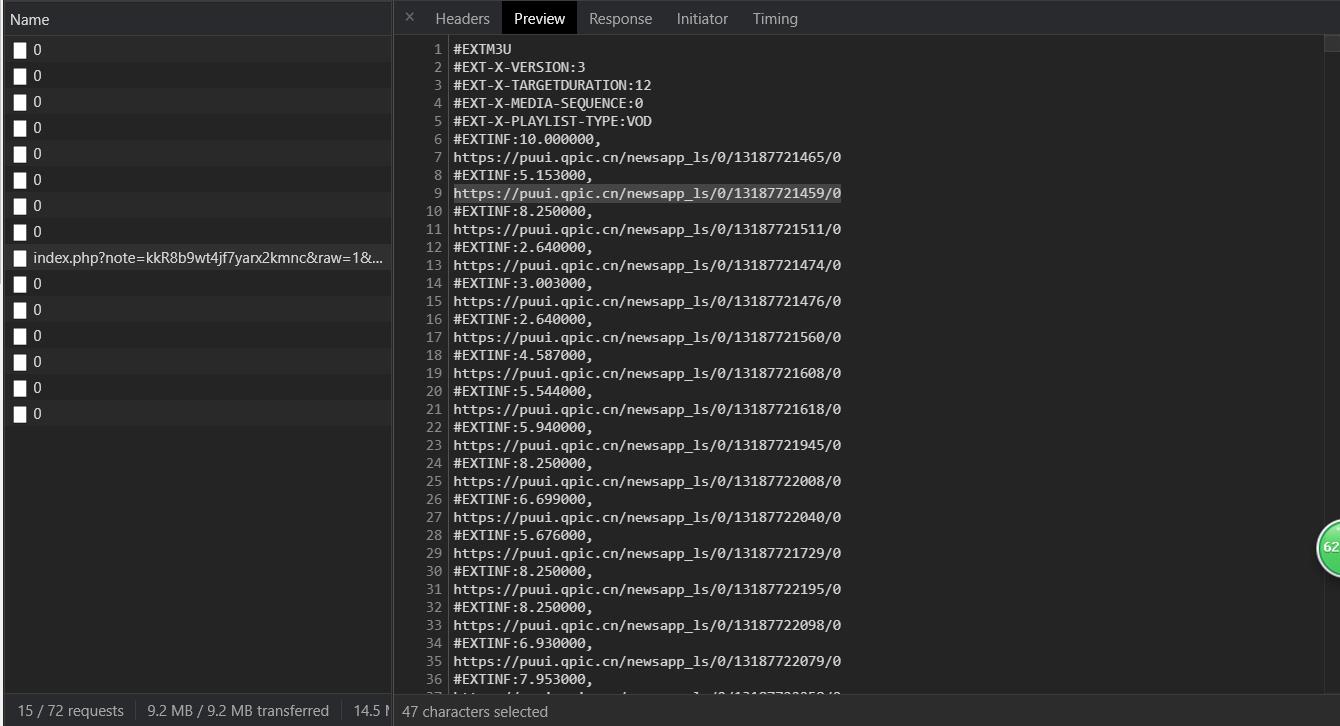Click the URL ending 13187721618/0
1340x726 pixels.
coord(647,409)
